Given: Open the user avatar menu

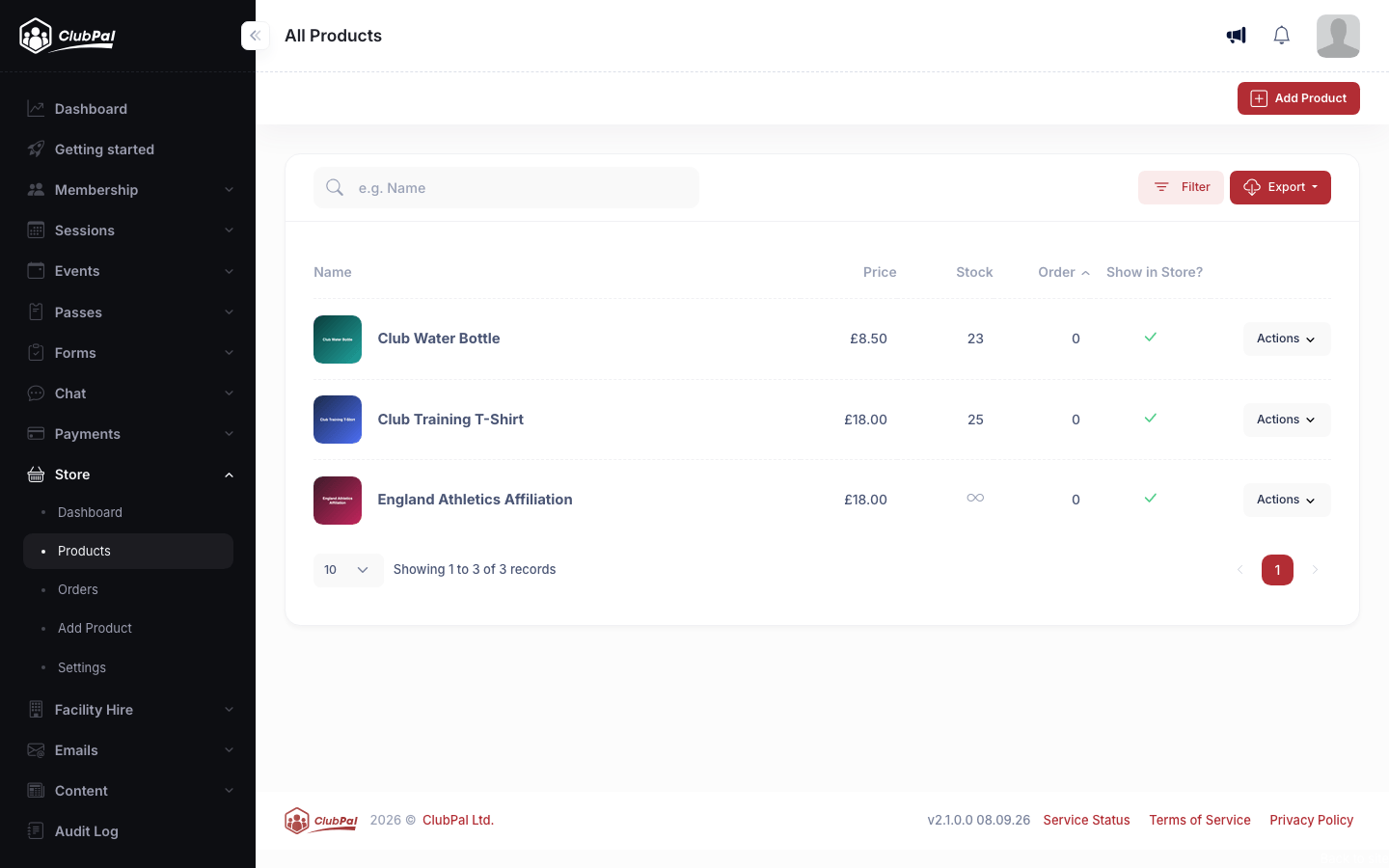Looking at the screenshot, I should (1338, 36).
